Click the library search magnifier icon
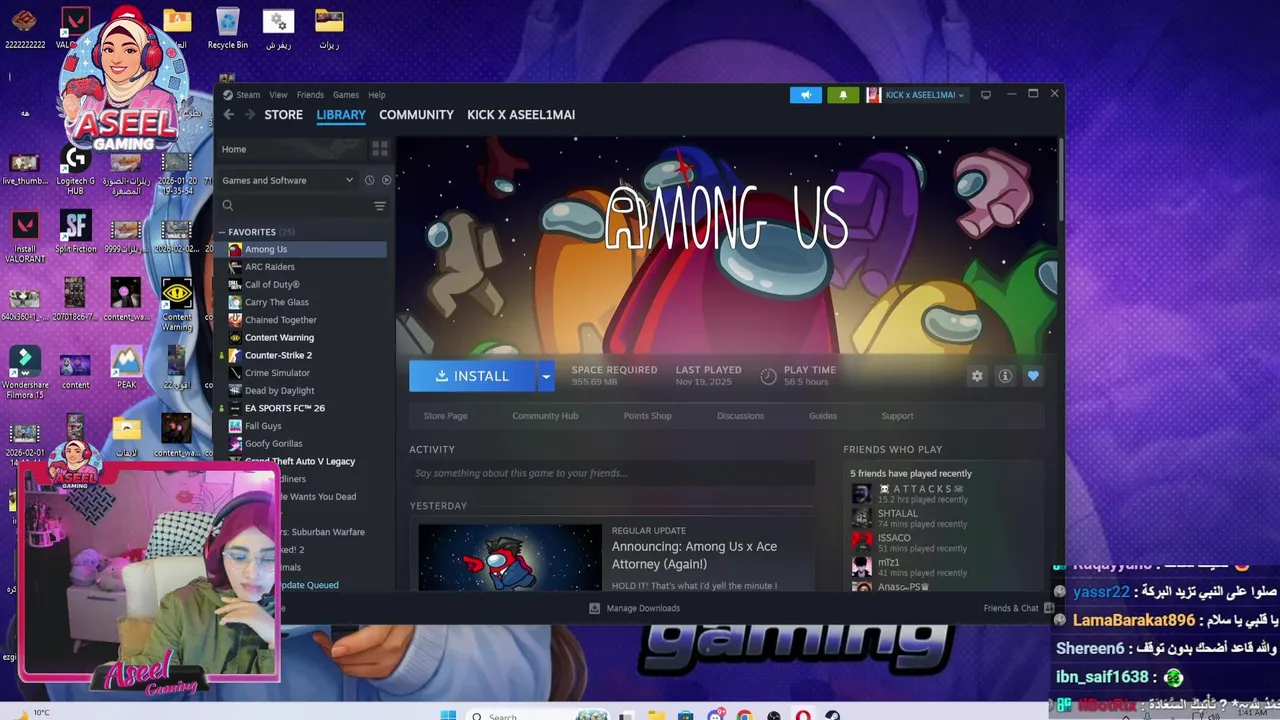1280x720 pixels. coord(228,206)
